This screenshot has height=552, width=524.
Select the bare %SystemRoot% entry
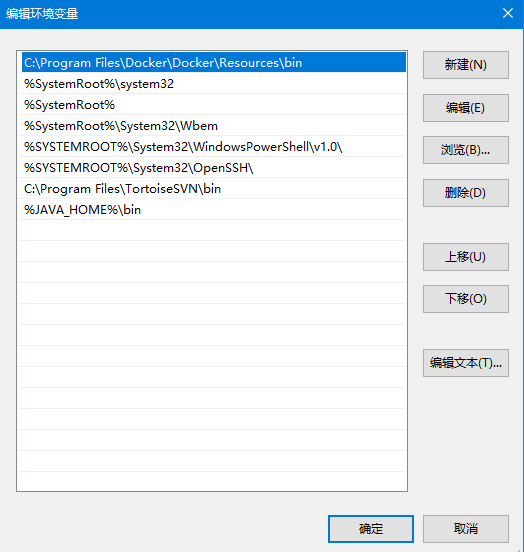[x=214, y=105]
